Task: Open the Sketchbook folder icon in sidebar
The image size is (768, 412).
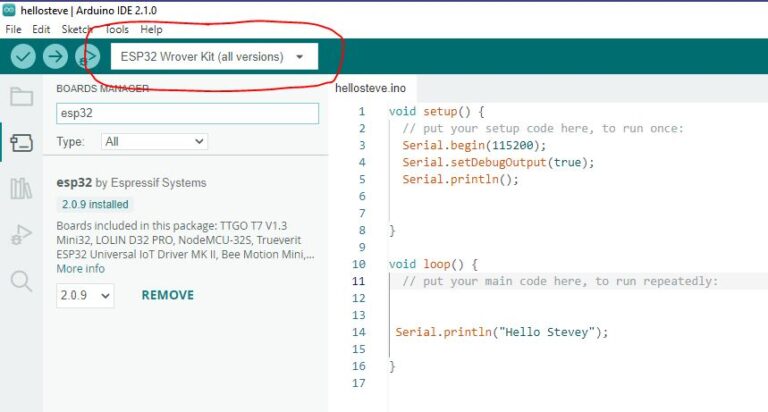Action: [x=21, y=97]
